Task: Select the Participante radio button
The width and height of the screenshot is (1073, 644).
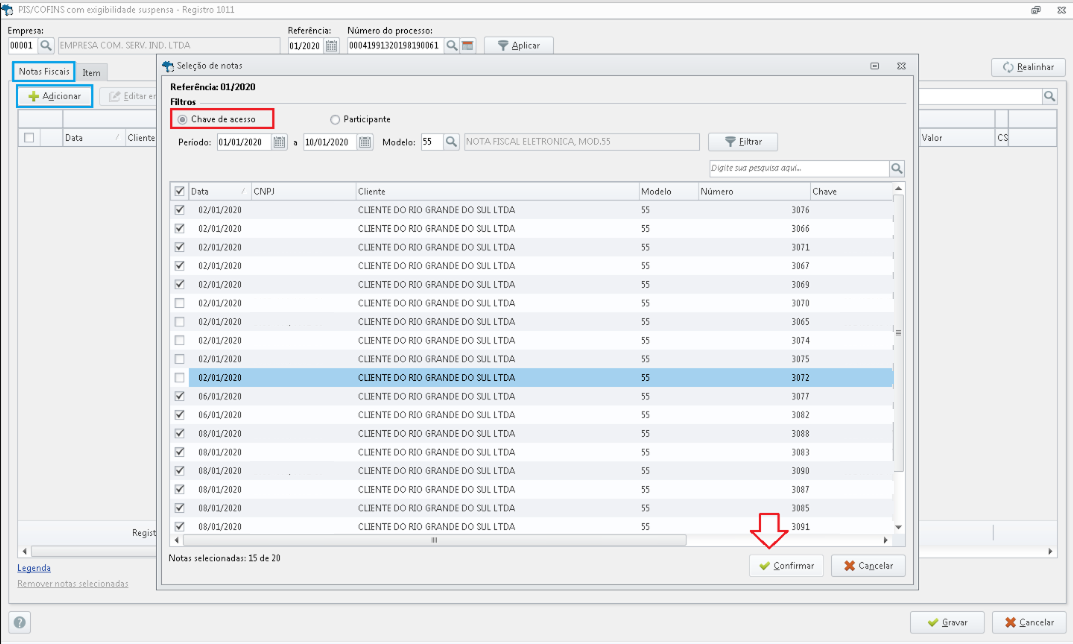Action: [x=335, y=119]
